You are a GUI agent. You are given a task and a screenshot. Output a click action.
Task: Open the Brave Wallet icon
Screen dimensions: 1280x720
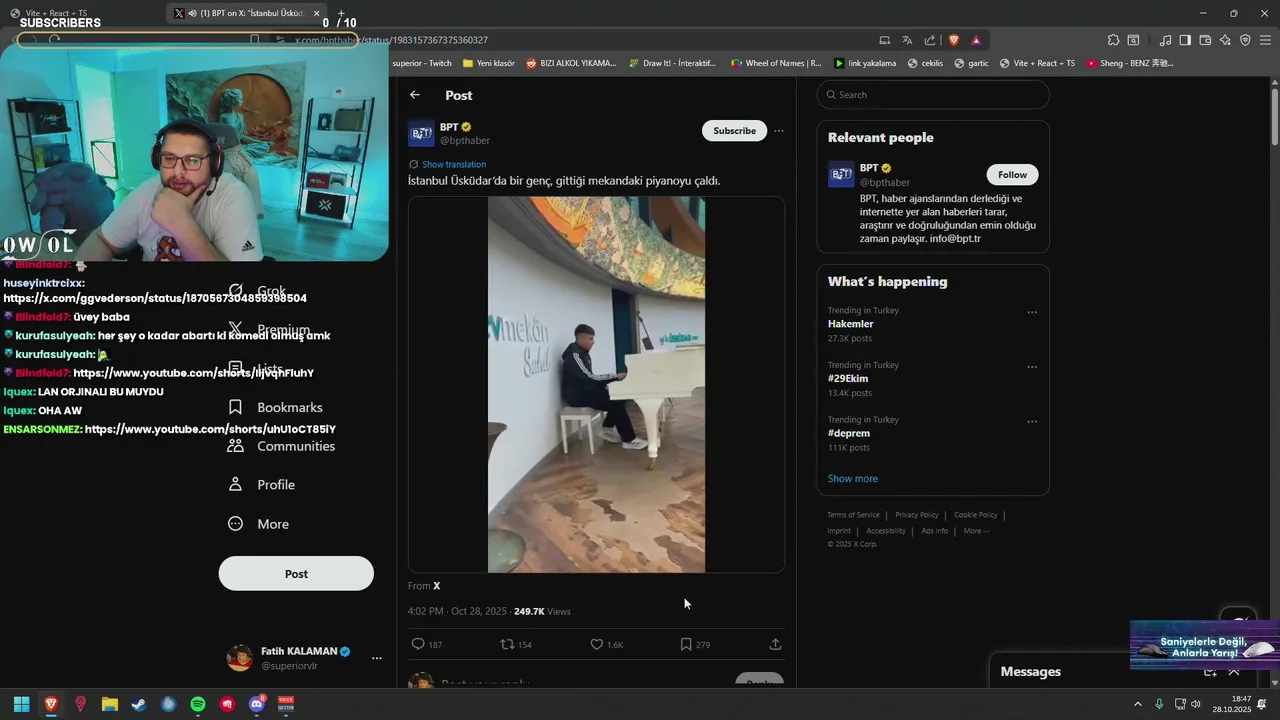tap(1205, 40)
